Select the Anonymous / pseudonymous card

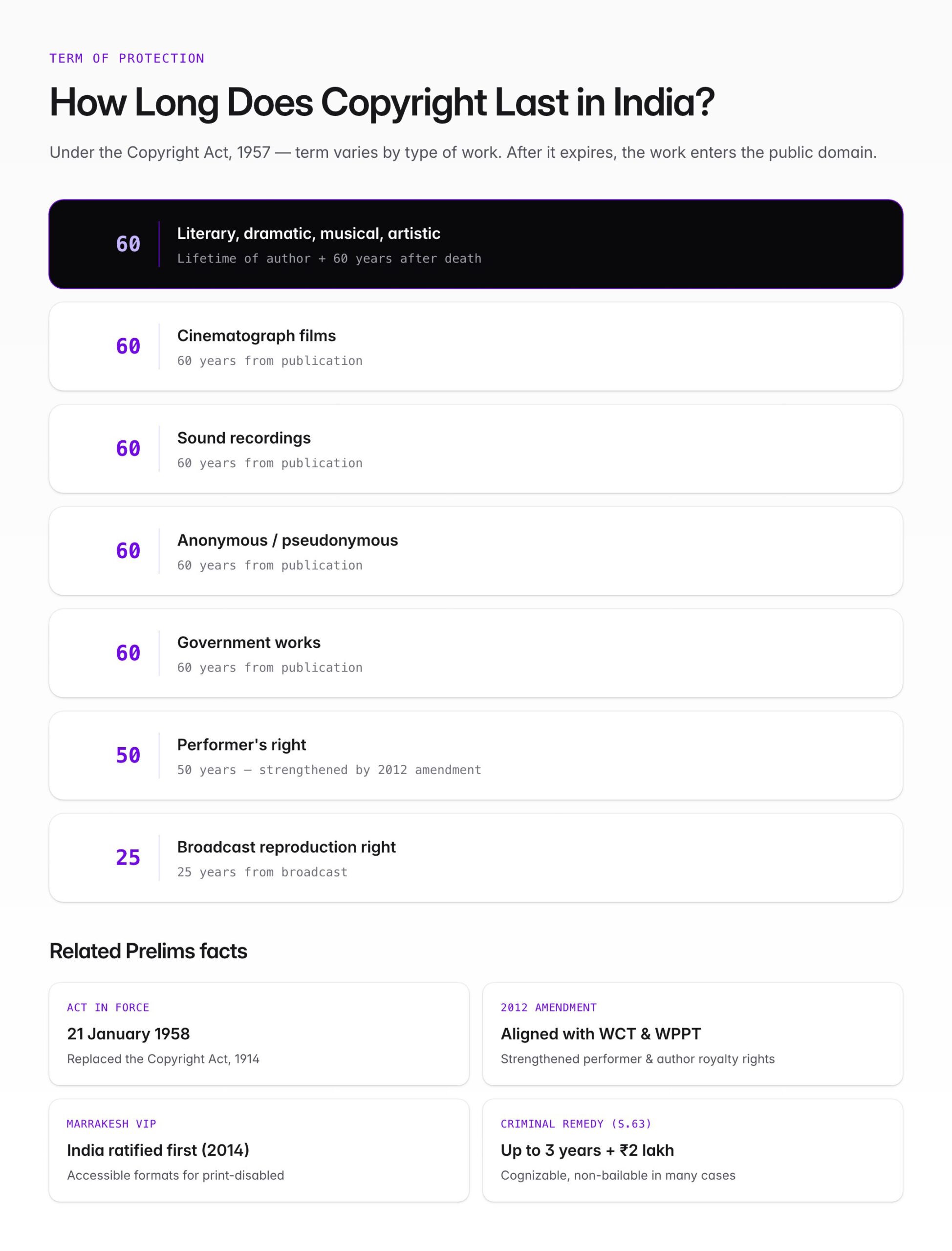476,551
